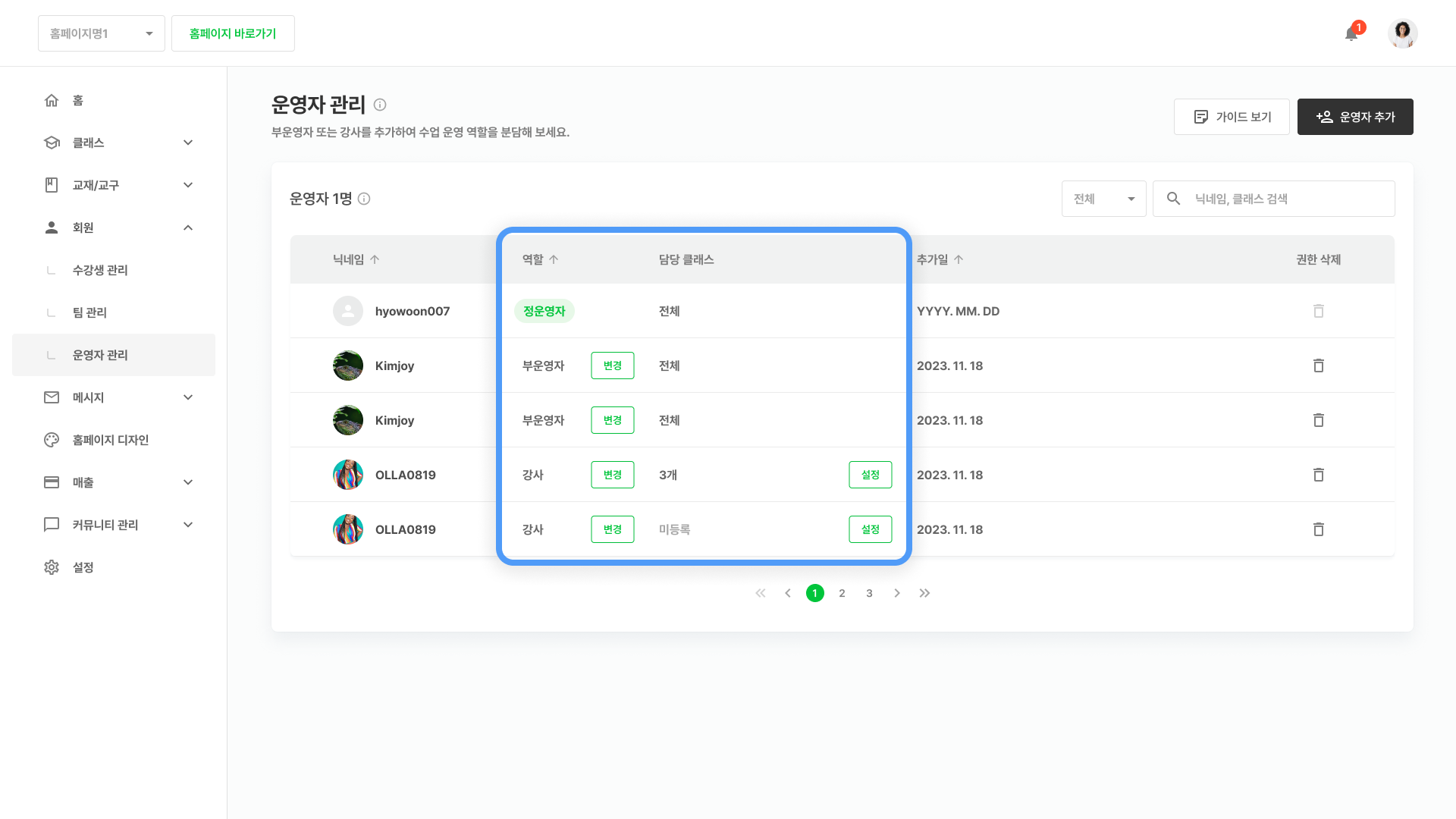Screen dimensions: 1456x819
Task: Sort by 닉네임 column arrow
Action: pos(375,259)
